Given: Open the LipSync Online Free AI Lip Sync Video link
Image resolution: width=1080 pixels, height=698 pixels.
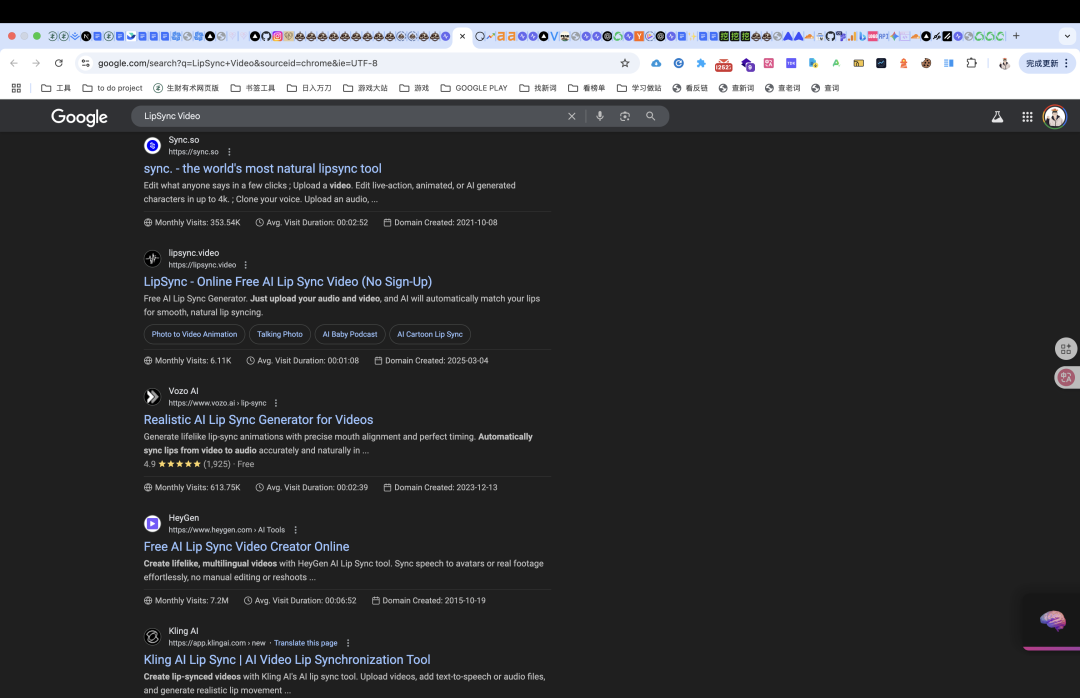Looking at the screenshot, I should [x=288, y=282].
